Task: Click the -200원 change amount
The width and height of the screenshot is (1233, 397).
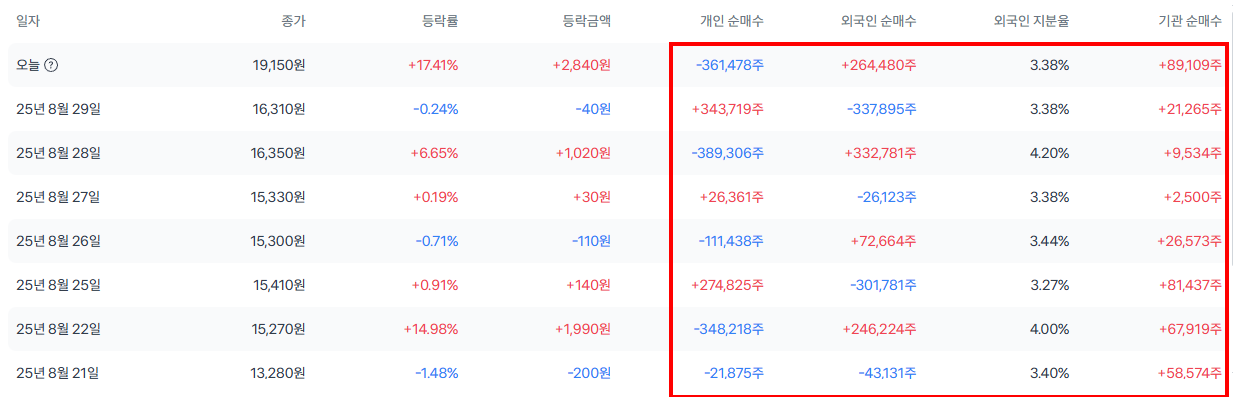Action: point(589,373)
